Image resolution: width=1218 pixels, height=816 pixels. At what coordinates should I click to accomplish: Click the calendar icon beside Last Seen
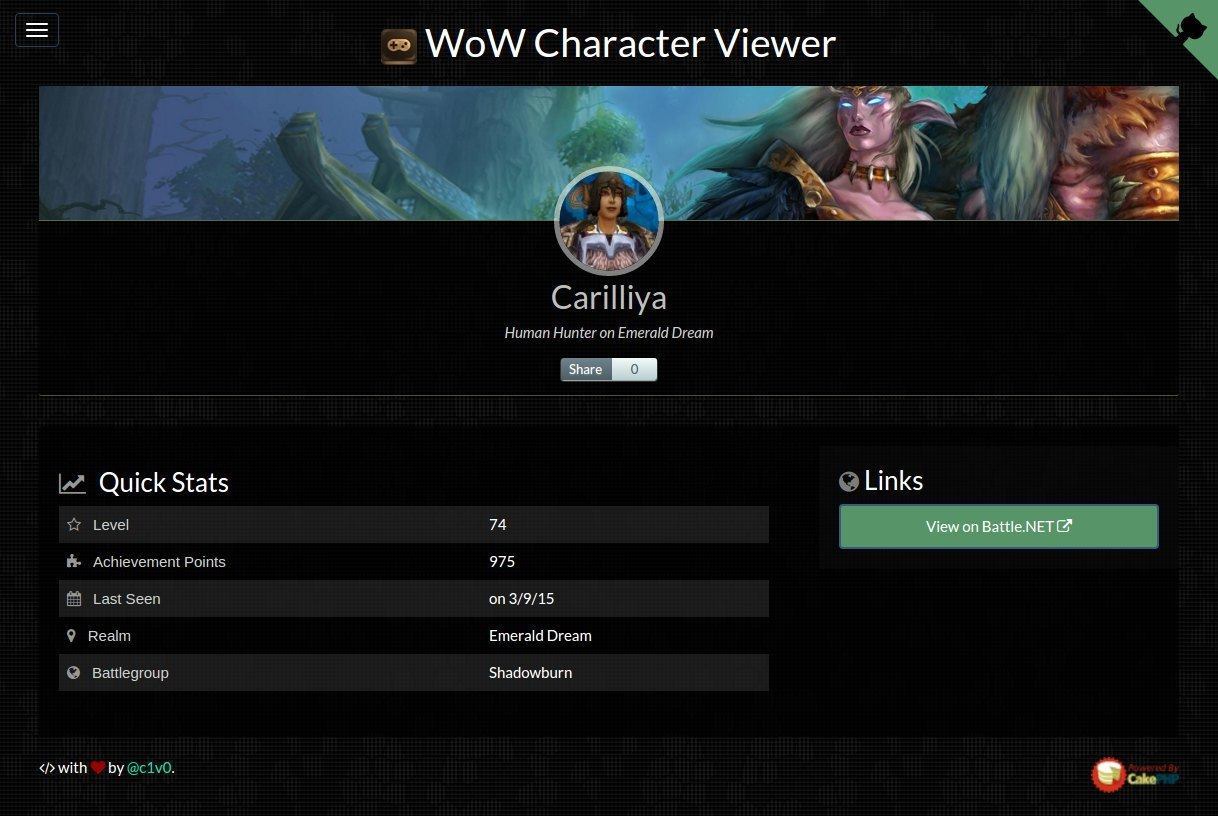[x=74, y=598]
